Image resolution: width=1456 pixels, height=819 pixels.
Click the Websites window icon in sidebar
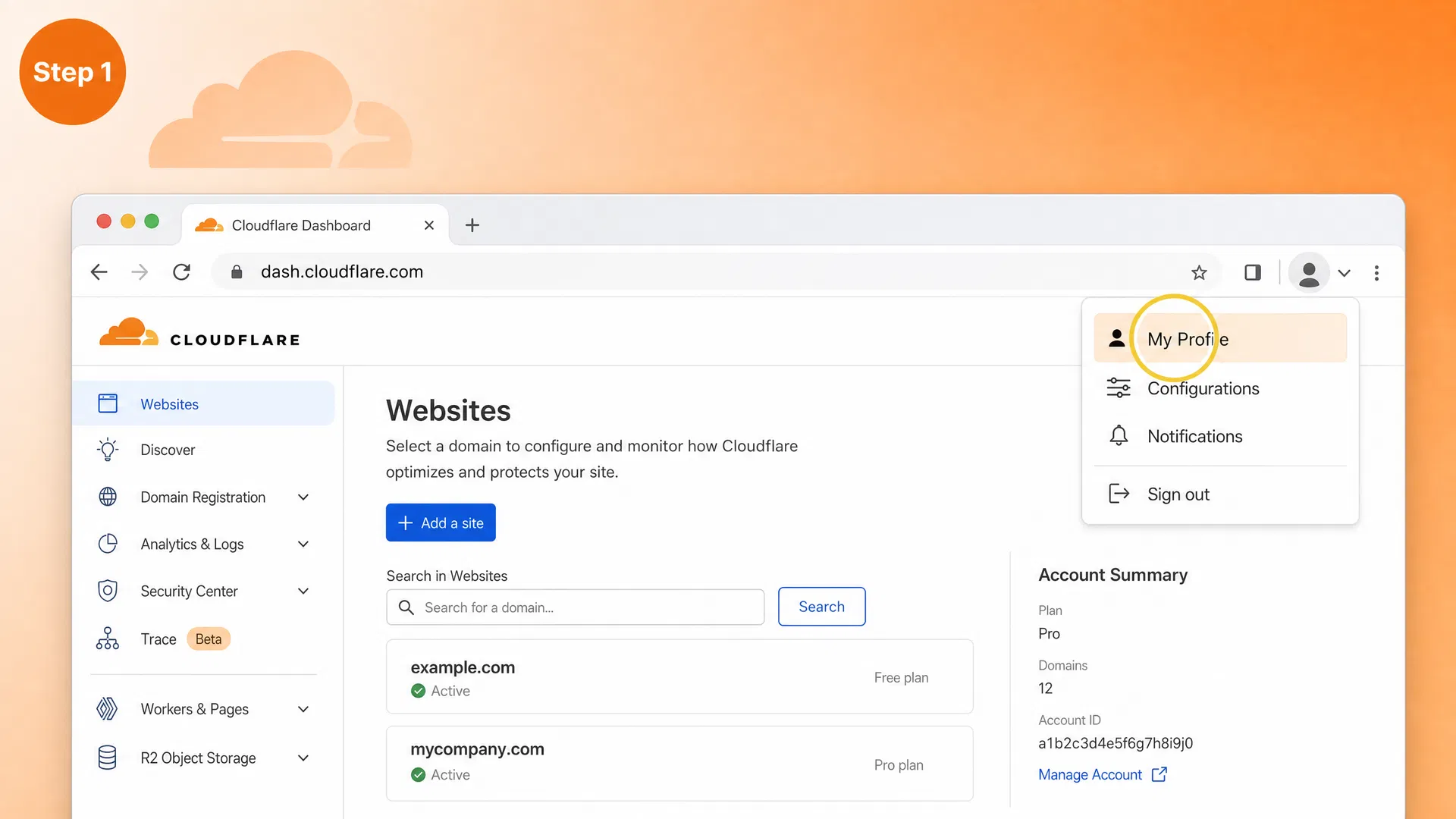click(108, 403)
